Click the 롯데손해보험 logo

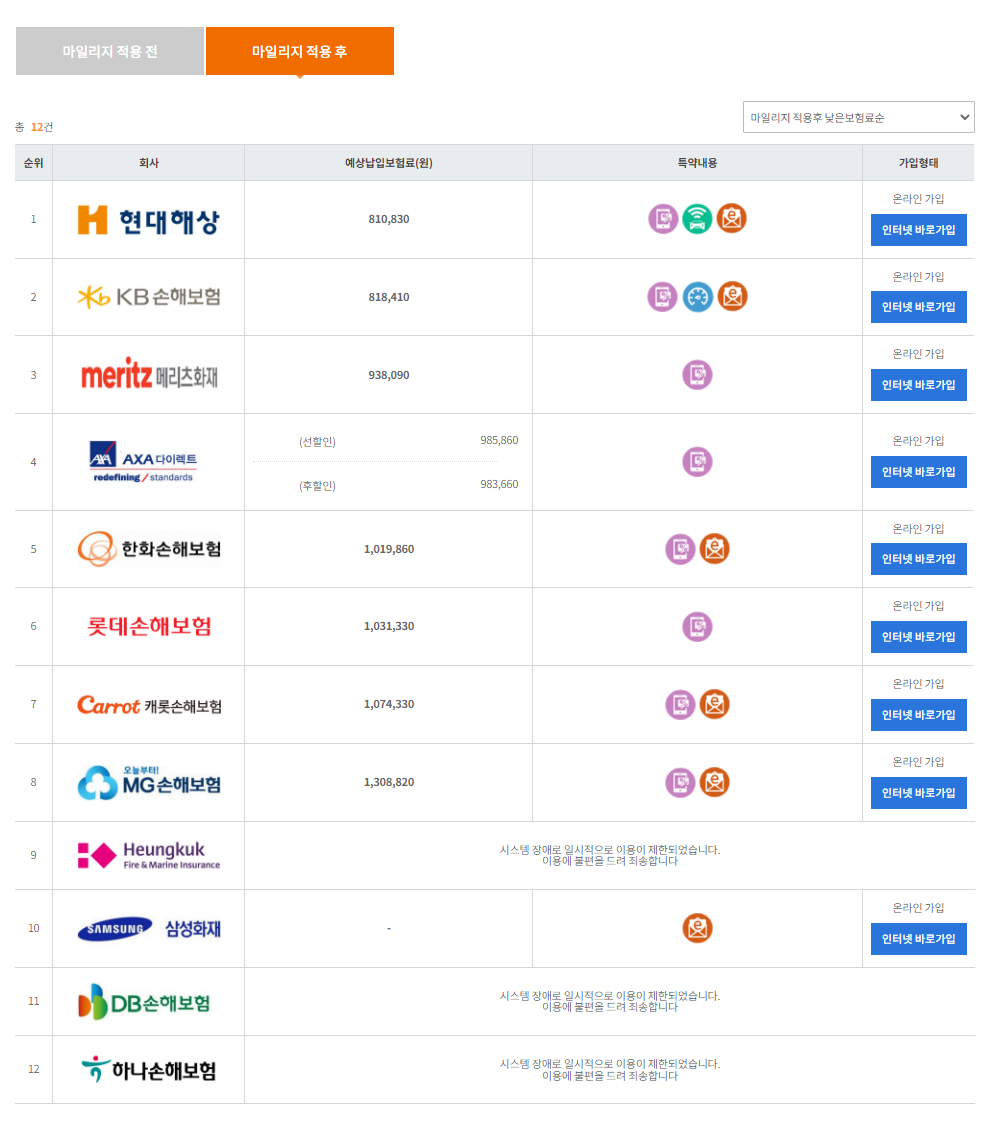point(149,627)
